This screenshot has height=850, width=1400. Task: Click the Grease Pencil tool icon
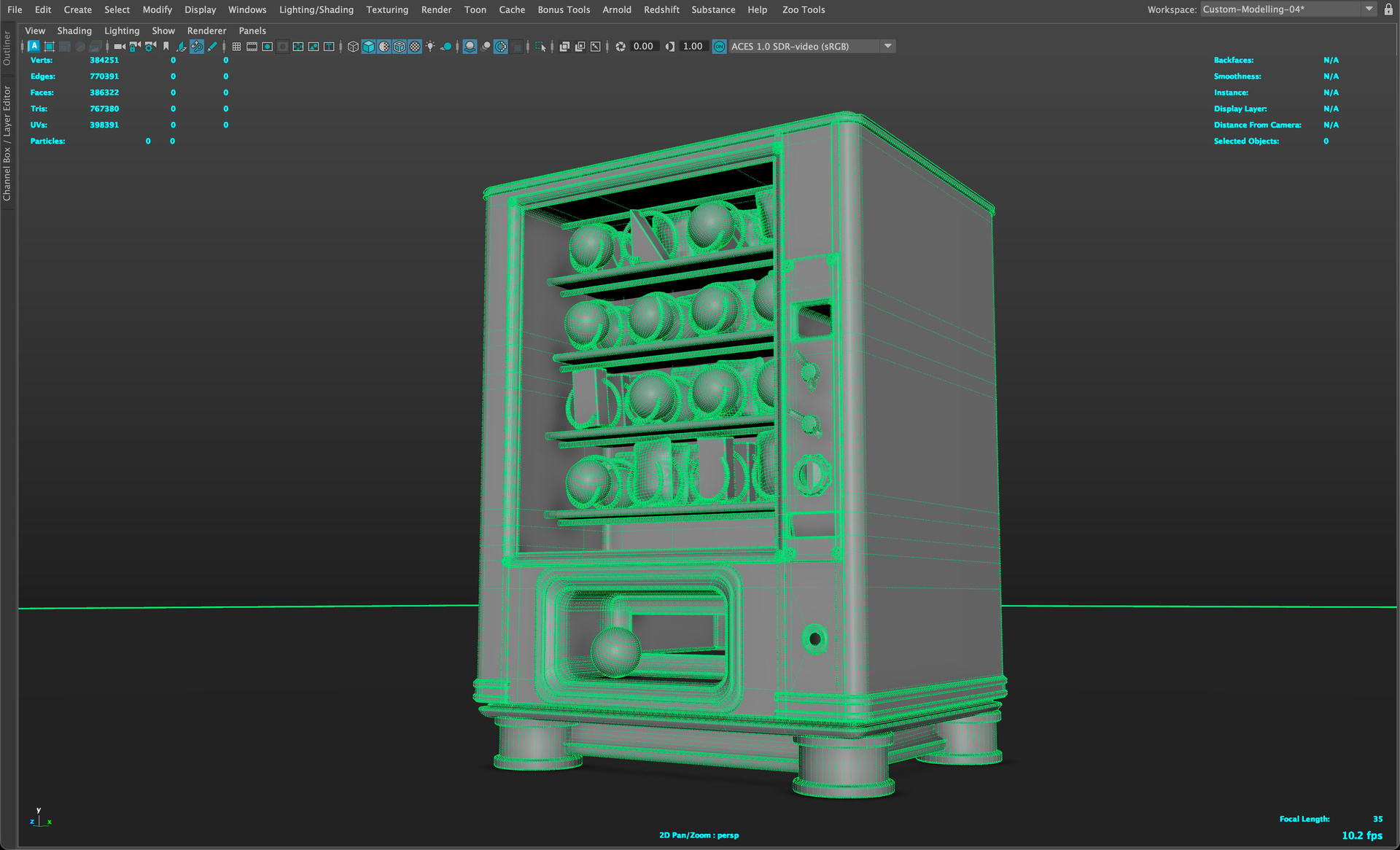point(212,46)
